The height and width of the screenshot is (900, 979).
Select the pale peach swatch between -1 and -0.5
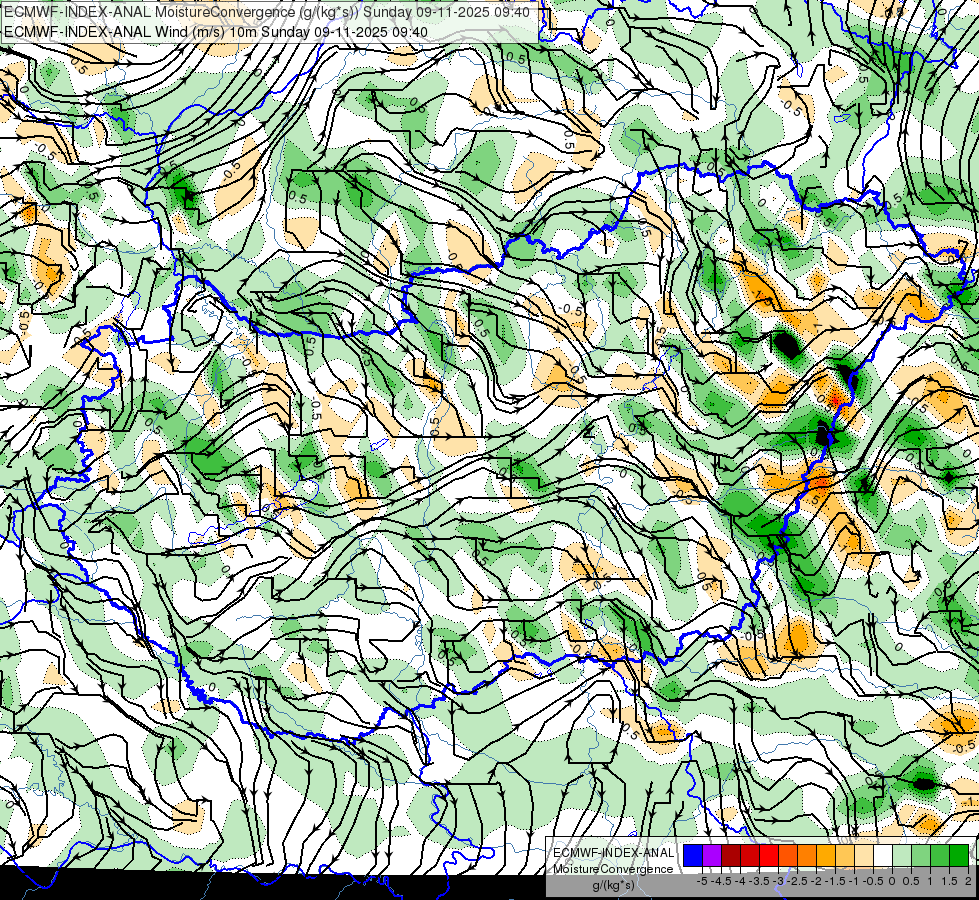coord(864,855)
